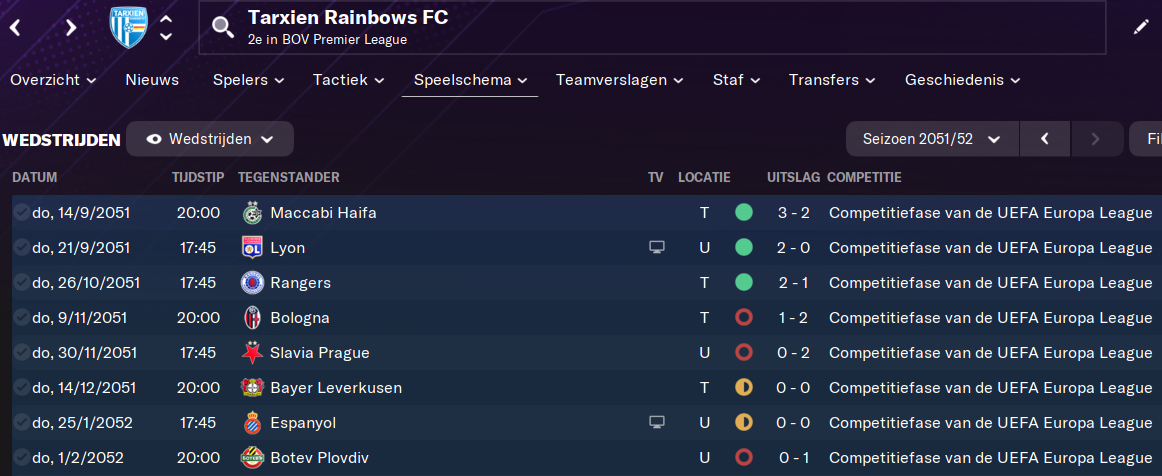The image size is (1162, 476).
Task: Open the Seizoen 2051/52 dropdown
Action: click(931, 140)
